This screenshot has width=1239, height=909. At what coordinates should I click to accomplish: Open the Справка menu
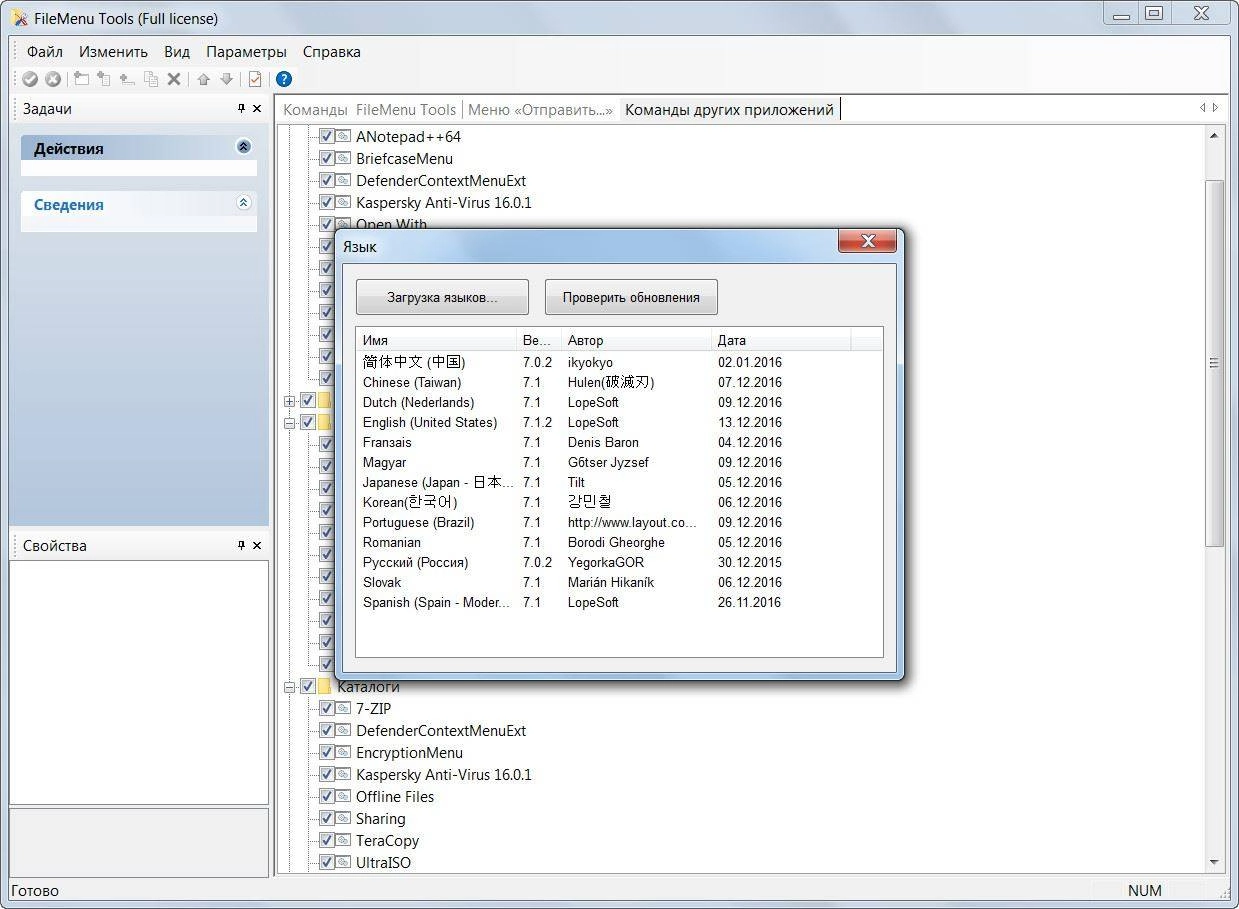(x=332, y=52)
